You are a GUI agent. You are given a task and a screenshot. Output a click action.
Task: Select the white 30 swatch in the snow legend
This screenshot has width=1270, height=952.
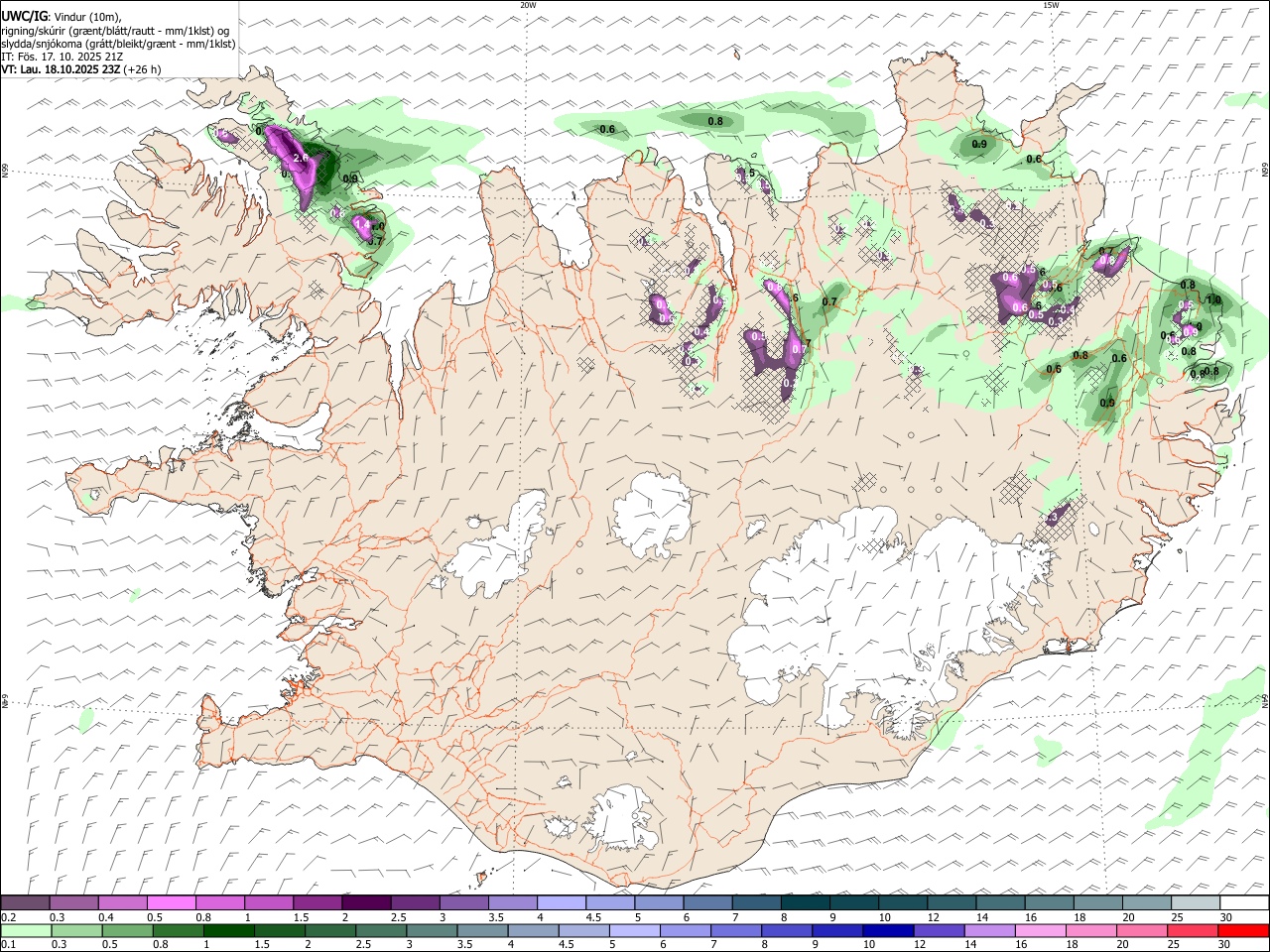click(1245, 902)
